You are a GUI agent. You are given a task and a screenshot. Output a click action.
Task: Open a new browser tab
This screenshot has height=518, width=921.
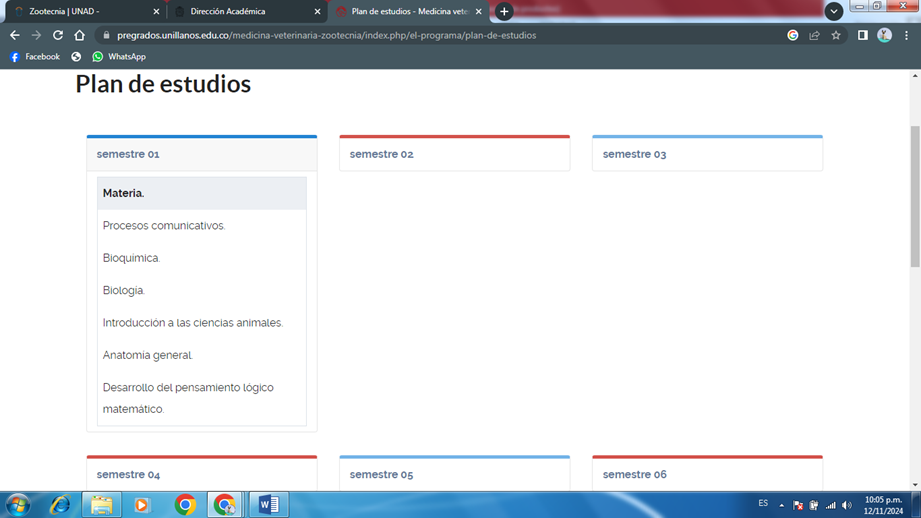point(504,12)
